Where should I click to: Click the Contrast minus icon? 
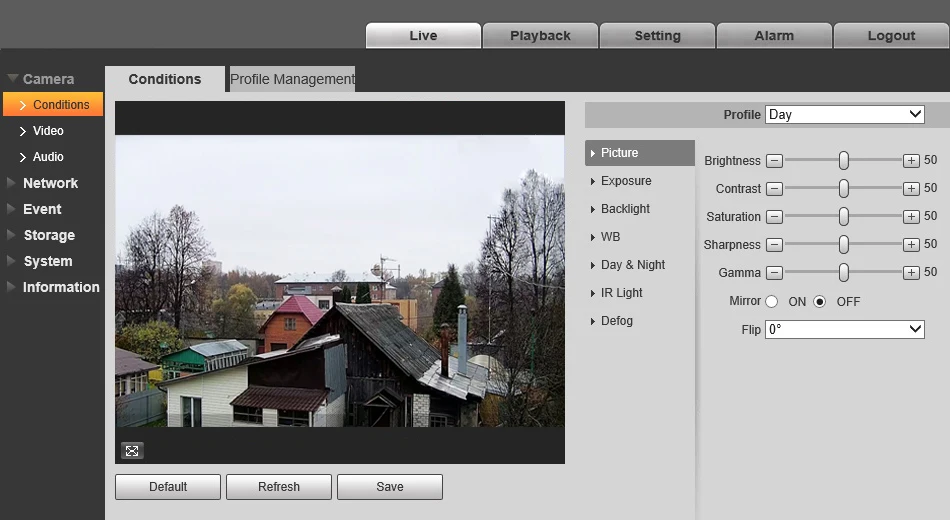tap(774, 188)
